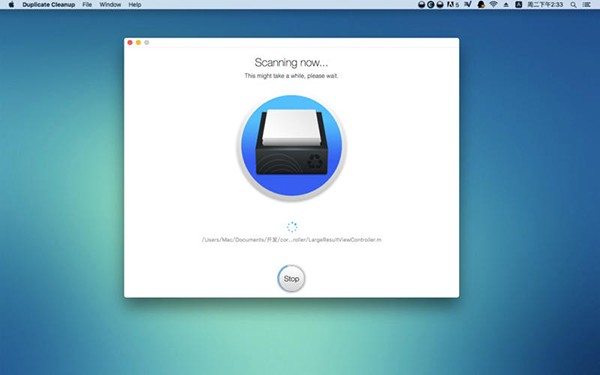Click the first round status menu icon

click(x=421, y=5)
